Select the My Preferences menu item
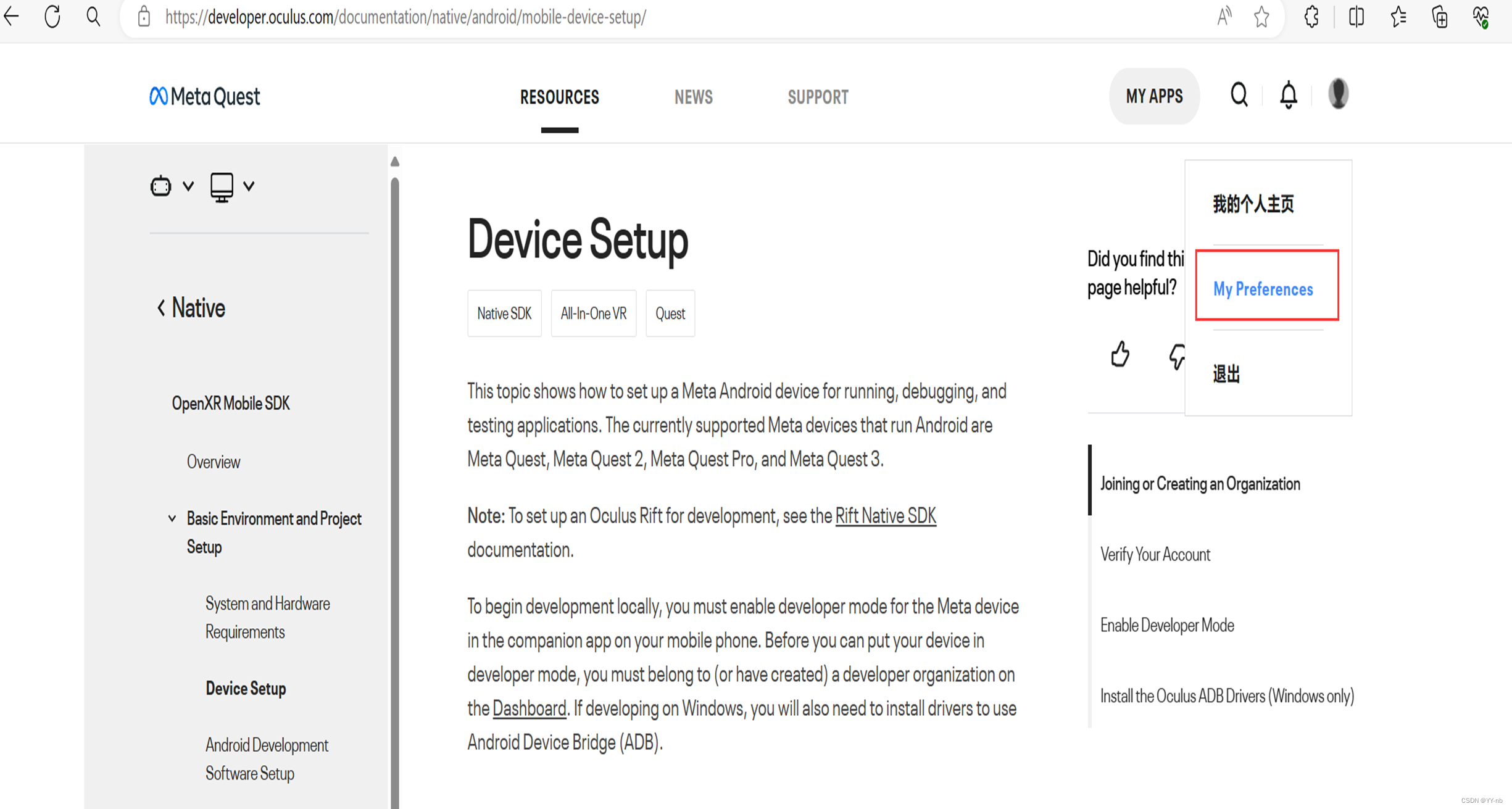 point(1263,289)
